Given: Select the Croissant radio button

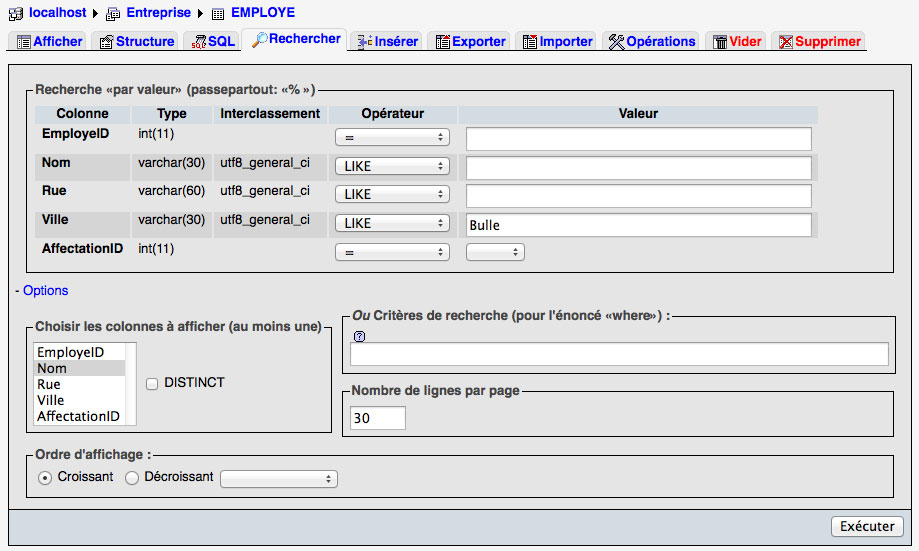Looking at the screenshot, I should (x=45, y=478).
